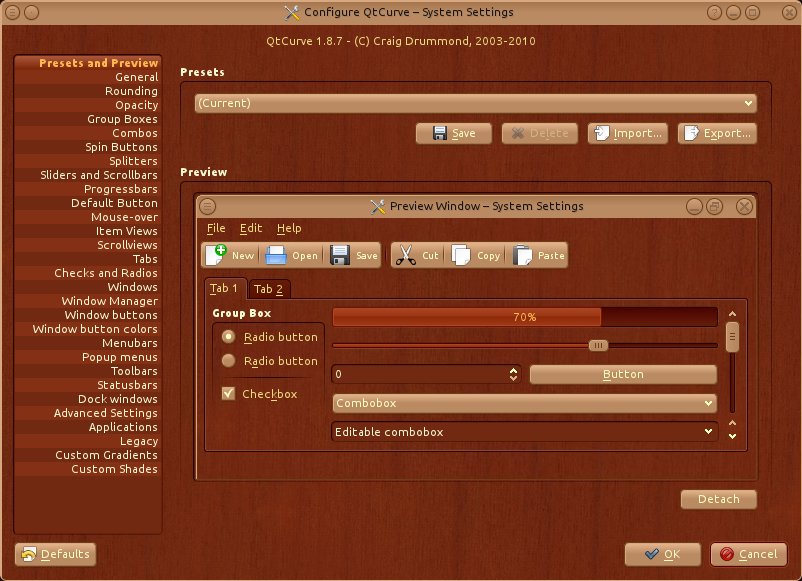802x581 pixels.
Task: Click the vertical scrollbar handle in preview
Action: point(732,337)
